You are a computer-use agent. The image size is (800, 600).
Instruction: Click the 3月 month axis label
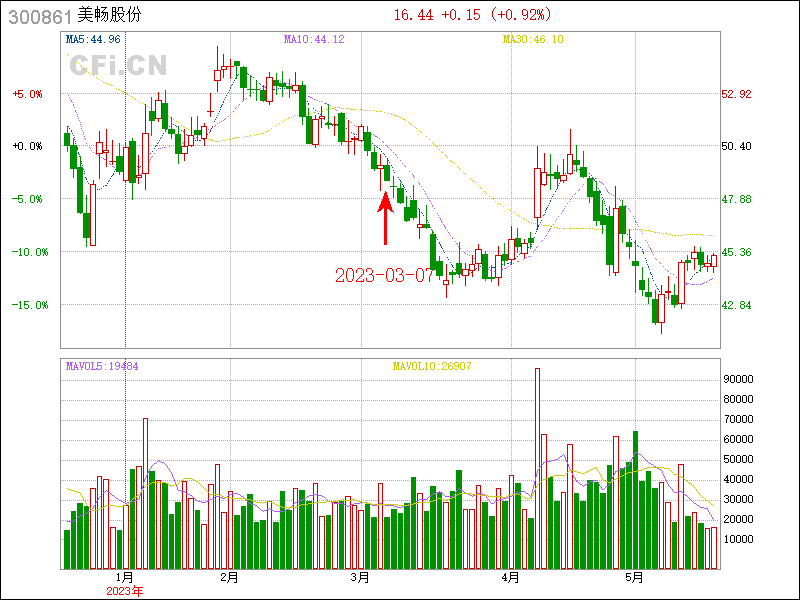[x=360, y=578]
